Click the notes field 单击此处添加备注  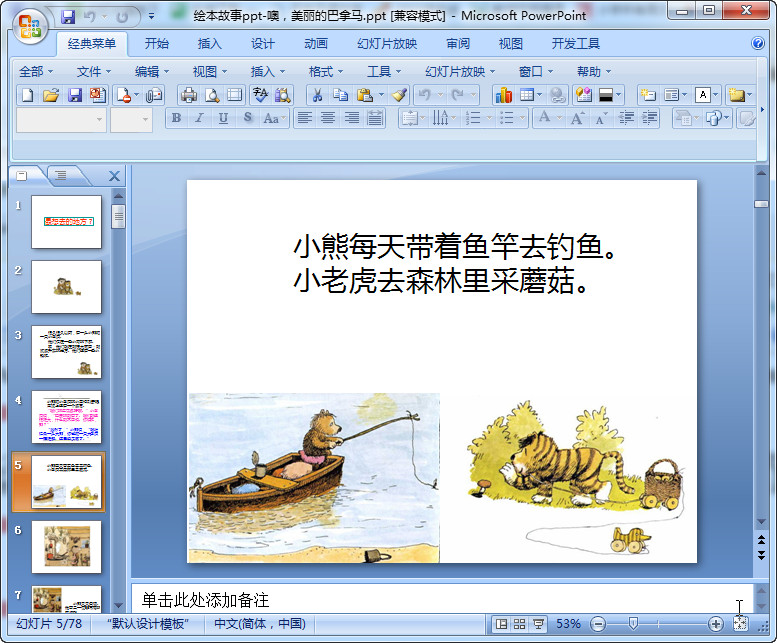point(442,599)
